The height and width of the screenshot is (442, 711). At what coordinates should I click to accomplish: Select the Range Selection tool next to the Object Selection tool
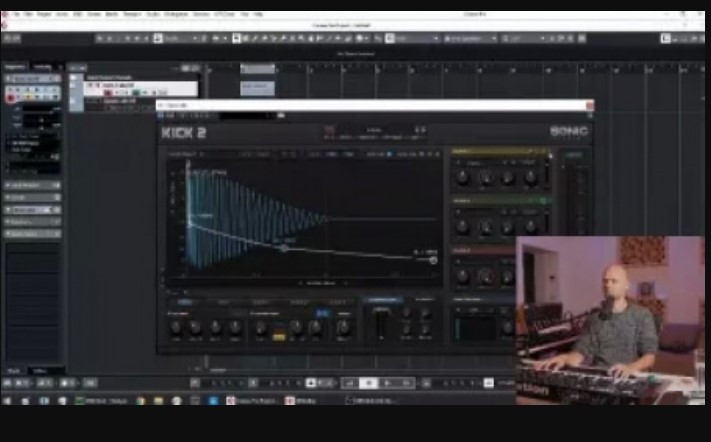coord(245,39)
